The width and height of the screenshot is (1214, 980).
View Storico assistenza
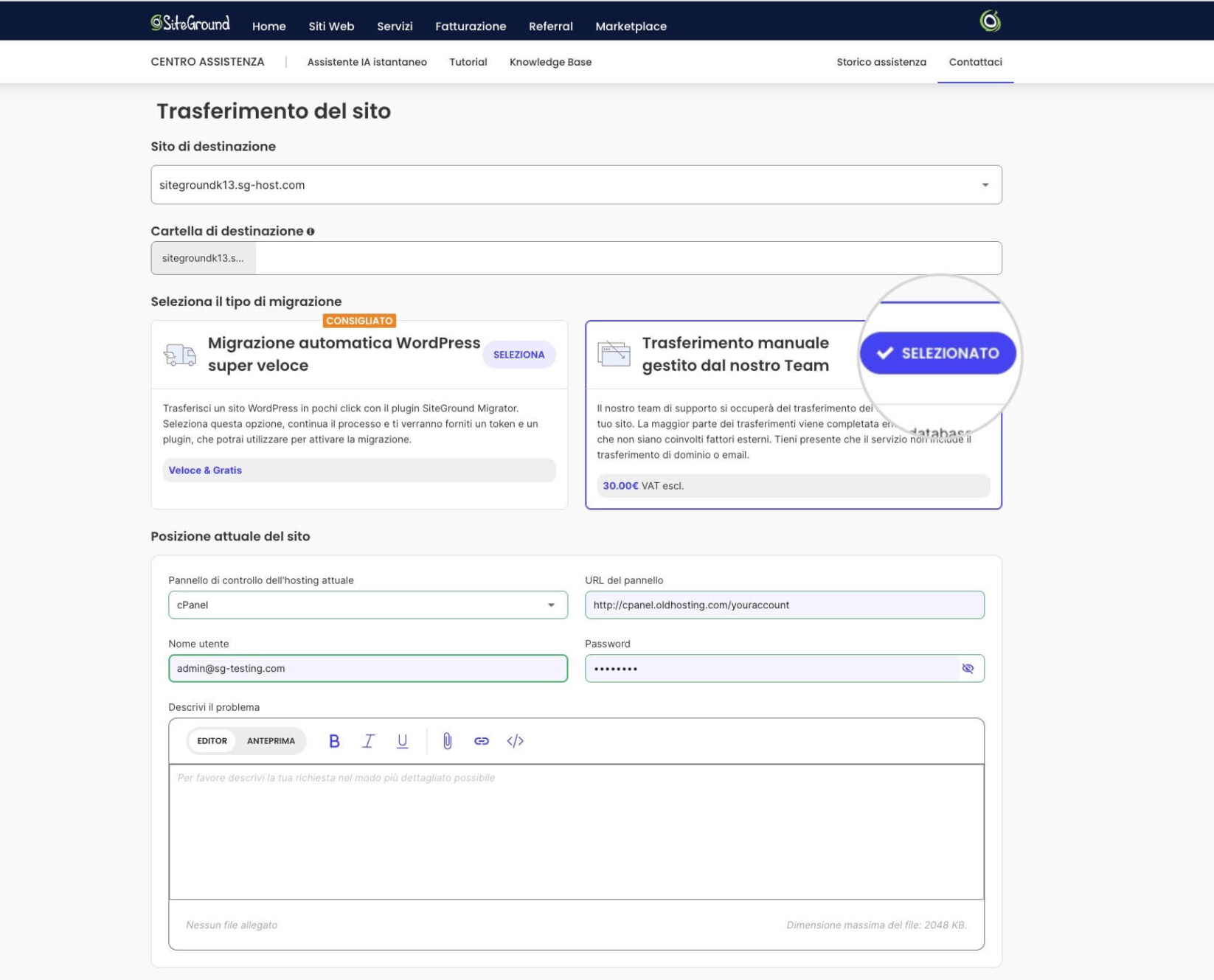click(881, 62)
